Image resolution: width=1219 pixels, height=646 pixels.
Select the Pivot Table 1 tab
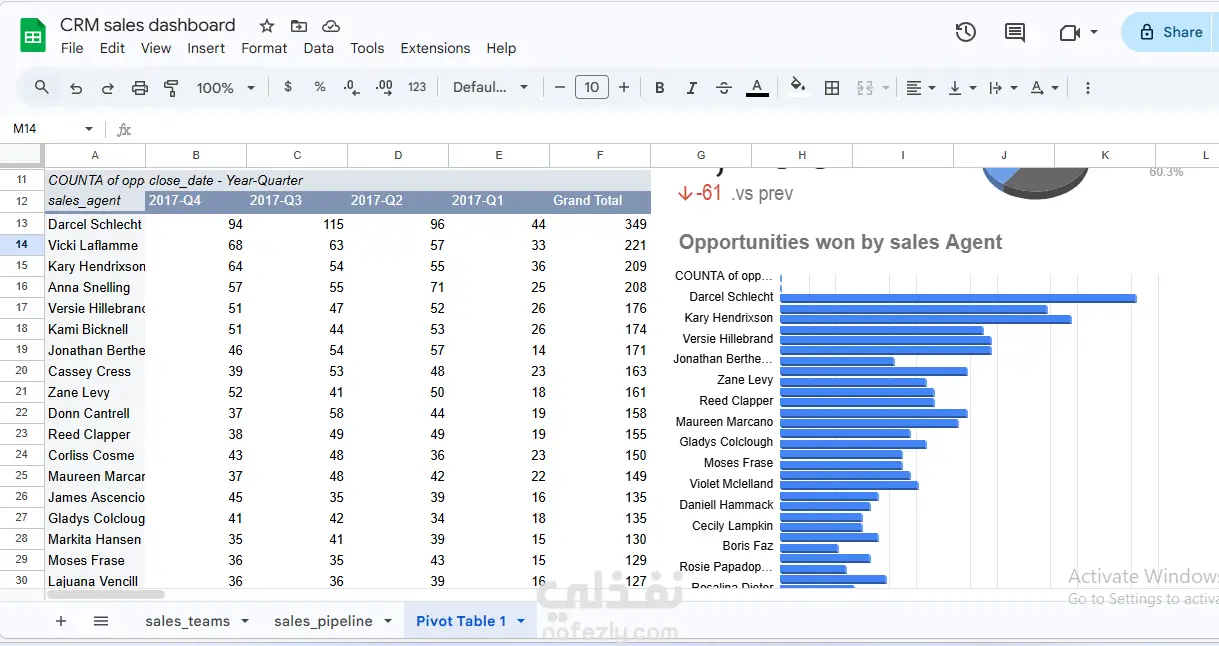click(x=461, y=621)
